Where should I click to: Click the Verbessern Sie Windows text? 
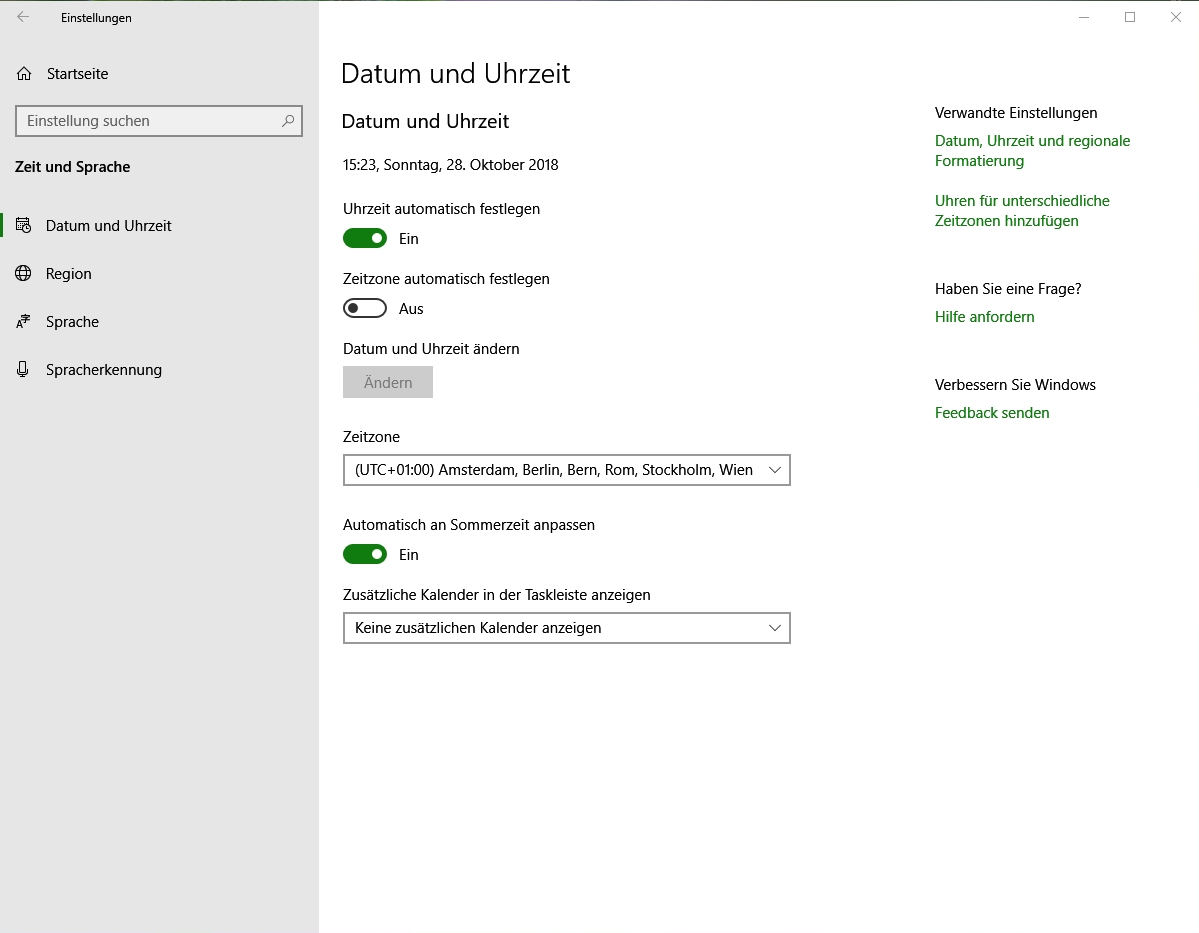coord(1015,385)
